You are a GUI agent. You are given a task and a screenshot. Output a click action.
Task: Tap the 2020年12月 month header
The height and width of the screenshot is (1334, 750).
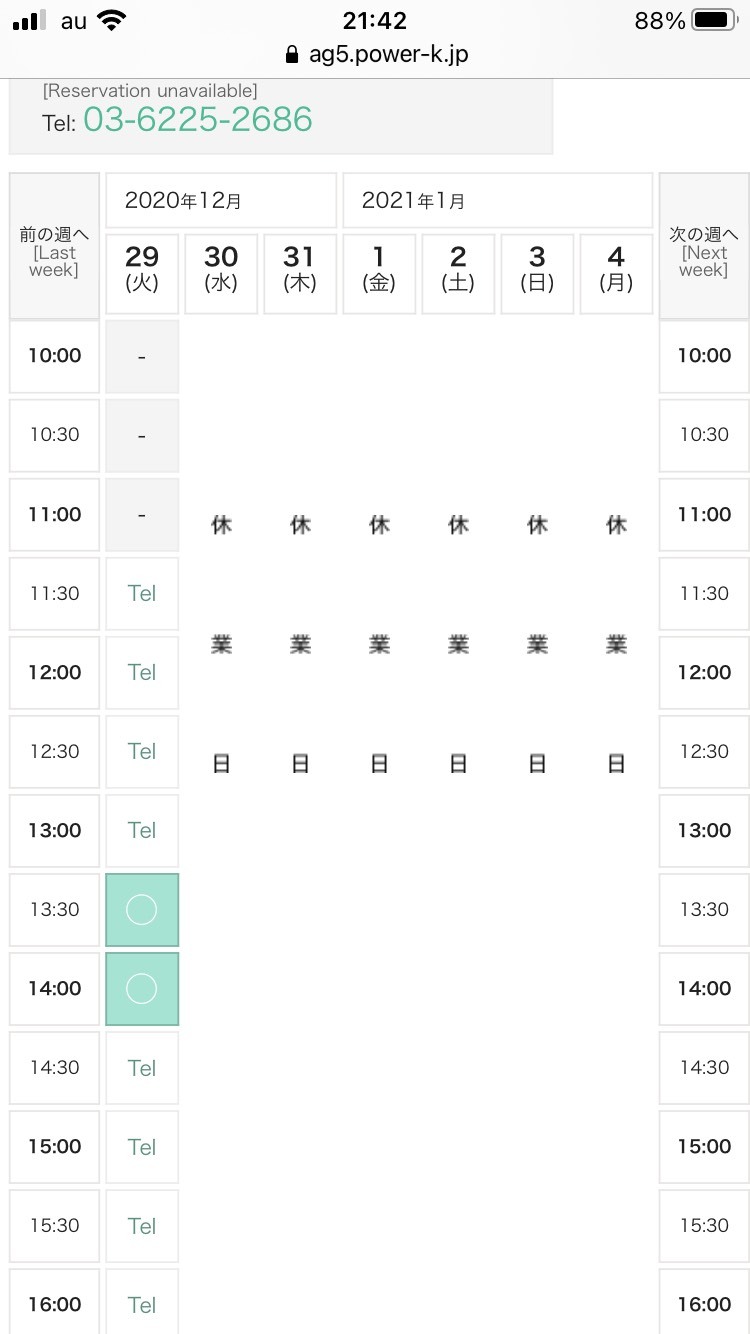coord(221,200)
